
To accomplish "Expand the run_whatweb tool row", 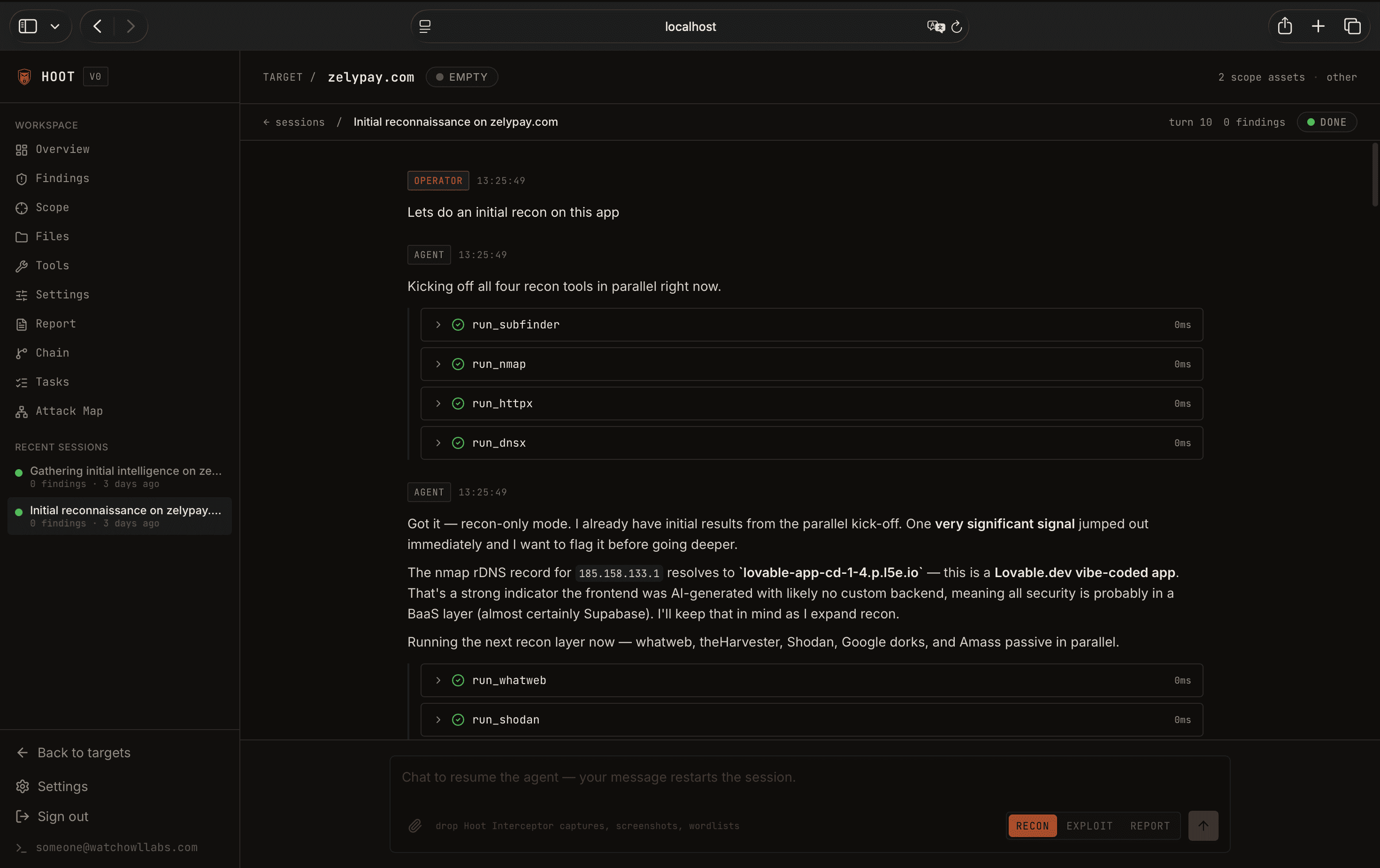I will (812, 680).
